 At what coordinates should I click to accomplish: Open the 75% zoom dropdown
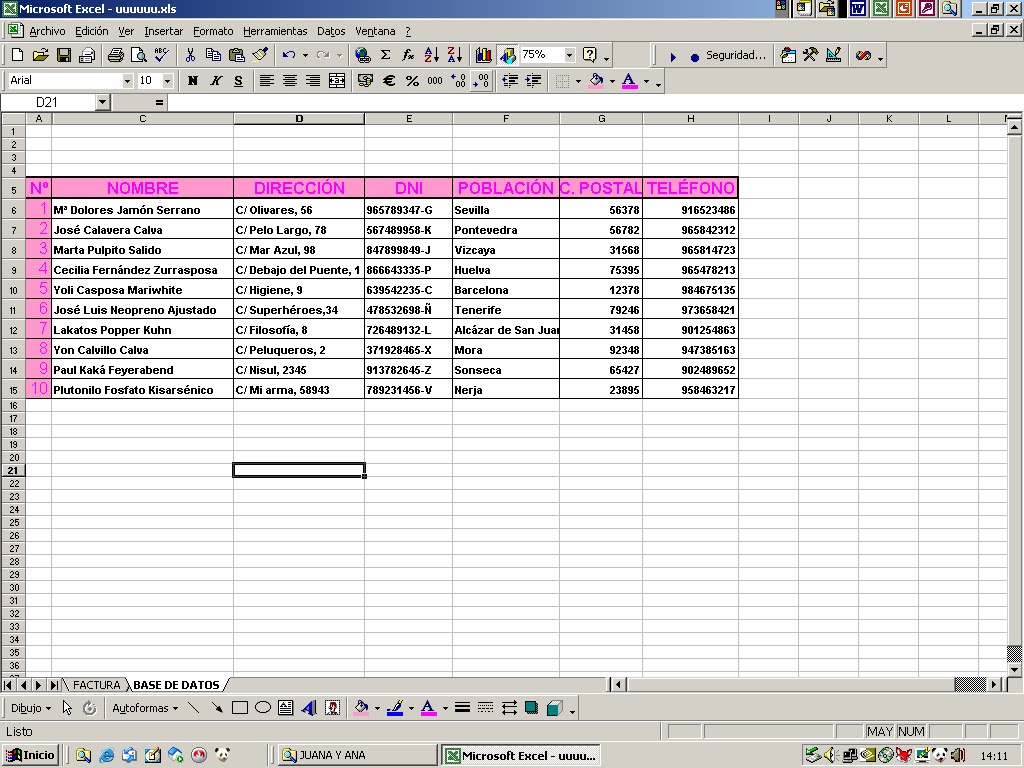click(x=568, y=54)
